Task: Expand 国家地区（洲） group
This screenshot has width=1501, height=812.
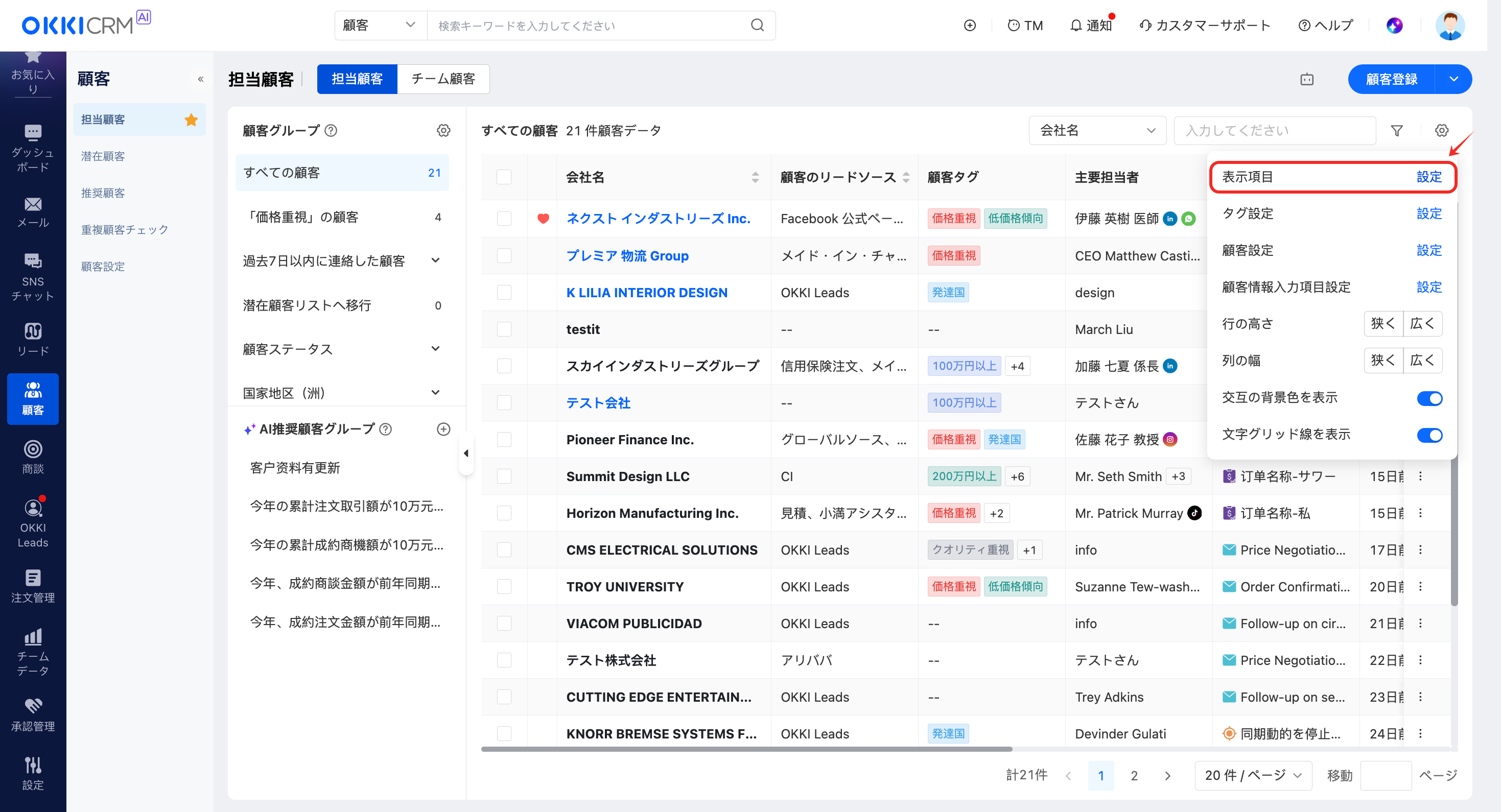Action: [435, 393]
